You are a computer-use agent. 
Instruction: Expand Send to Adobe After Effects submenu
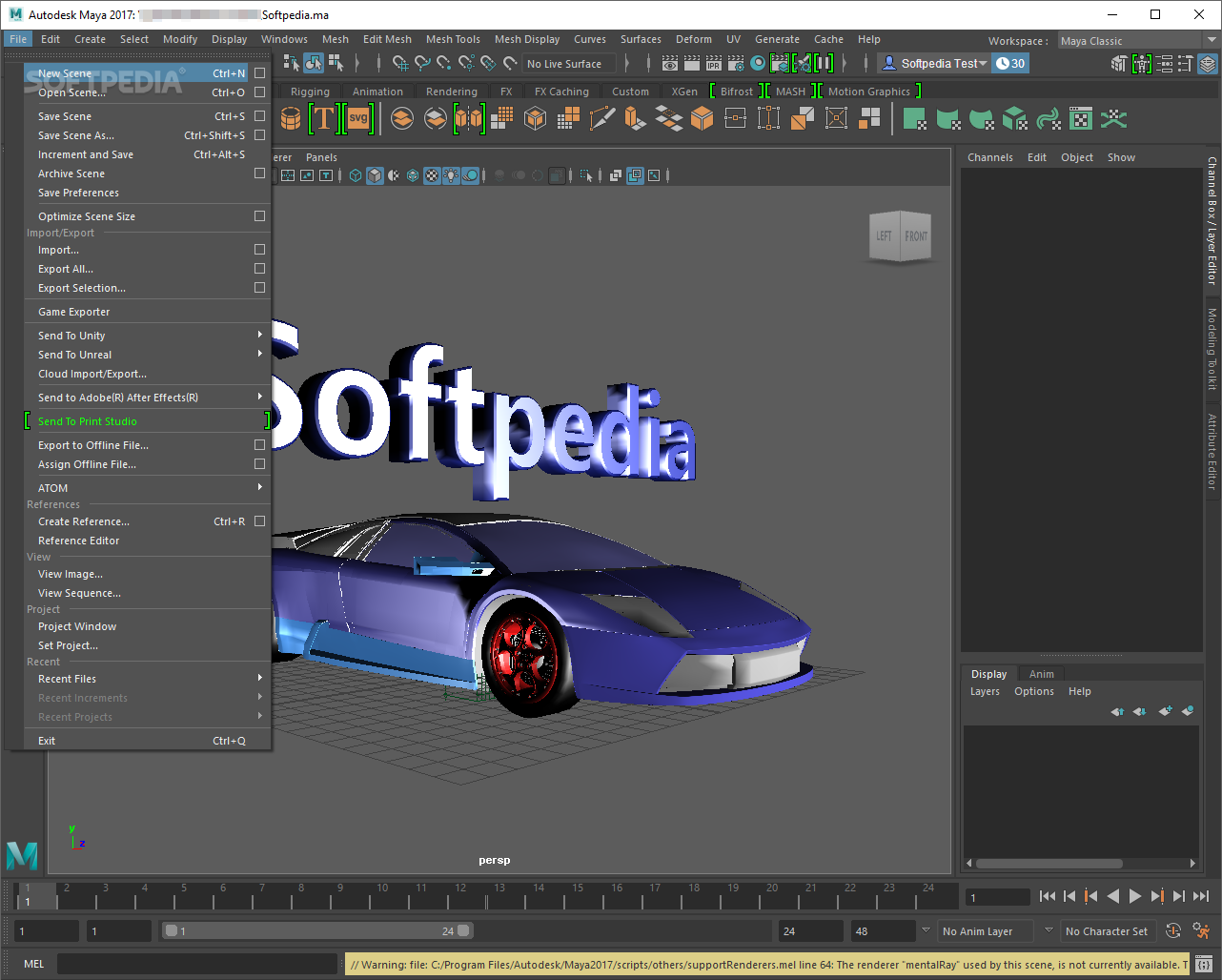point(259,397)
